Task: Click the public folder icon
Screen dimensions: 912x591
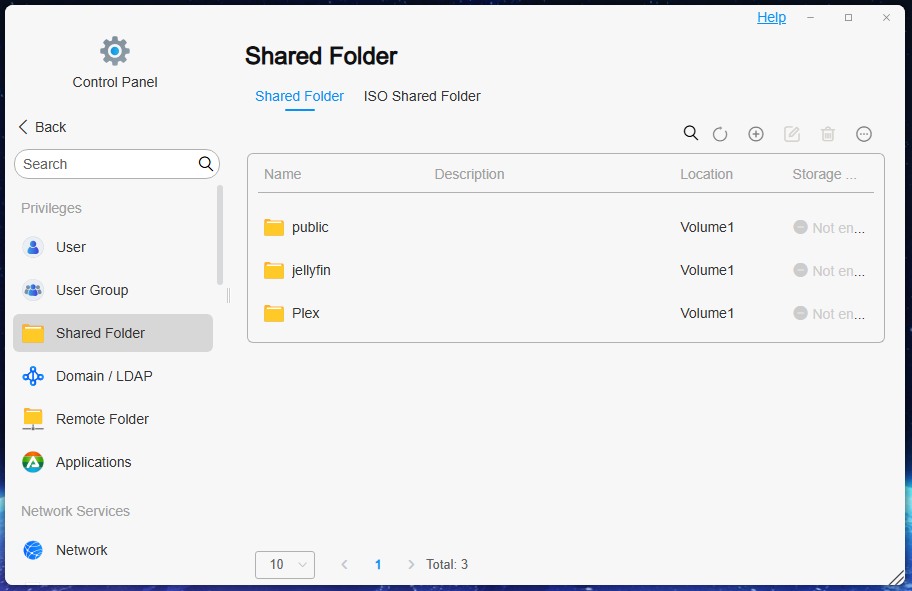Action: point(274,227)
